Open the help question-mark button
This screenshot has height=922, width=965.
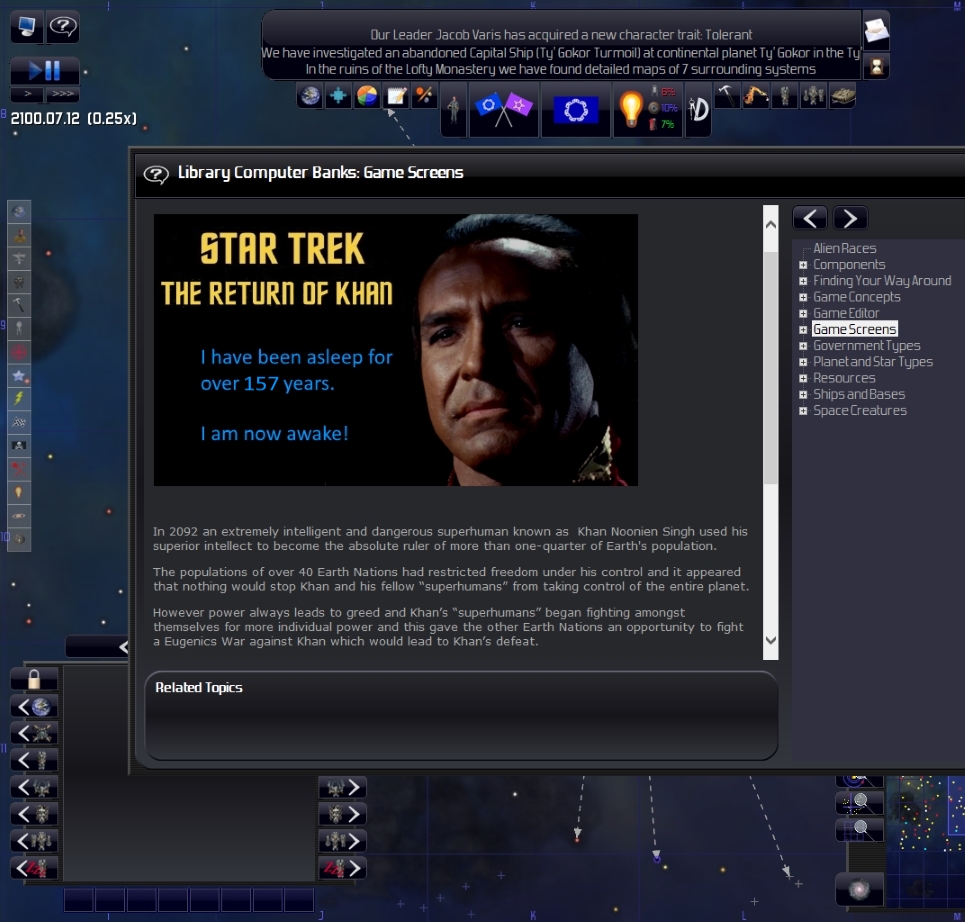(63, 26)
